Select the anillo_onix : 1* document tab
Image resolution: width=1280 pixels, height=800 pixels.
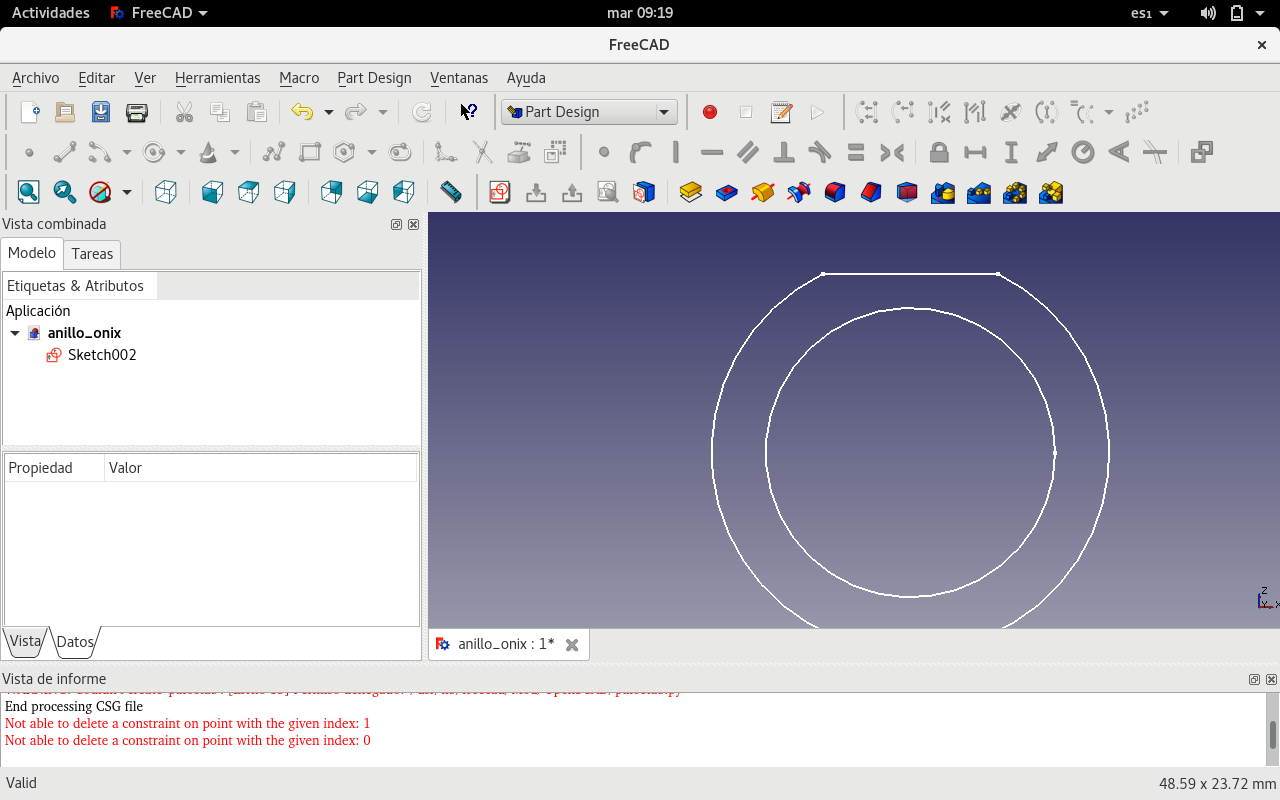tap(506, 644)
